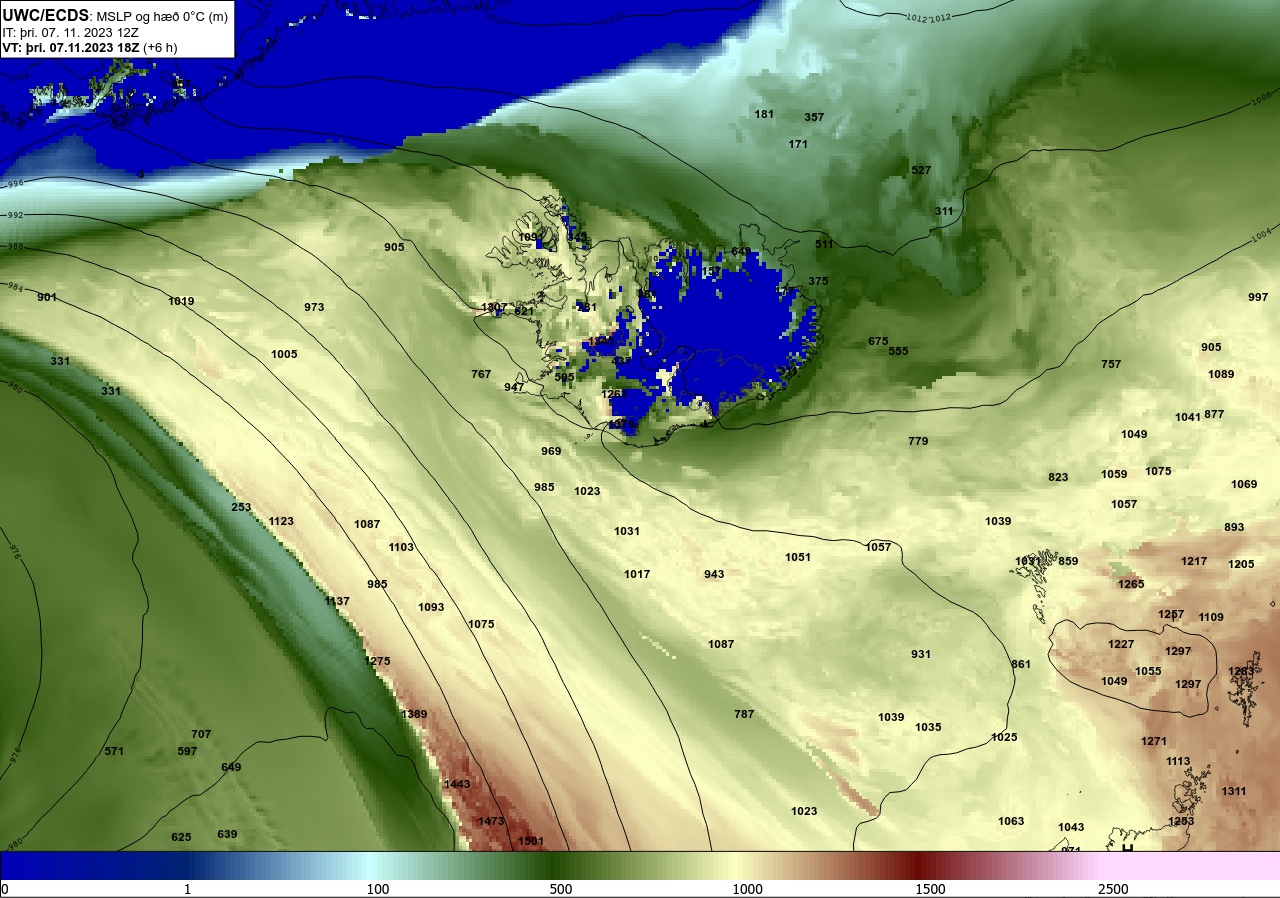Screen dimensions: 1280x898
Task: Click the freezing level value 969
Action: pos(551,451)
